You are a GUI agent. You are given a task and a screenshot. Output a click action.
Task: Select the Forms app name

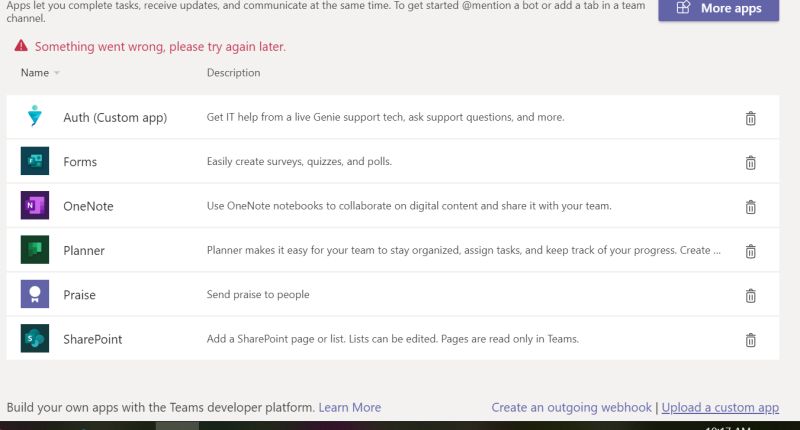click(x=80, y=162)
